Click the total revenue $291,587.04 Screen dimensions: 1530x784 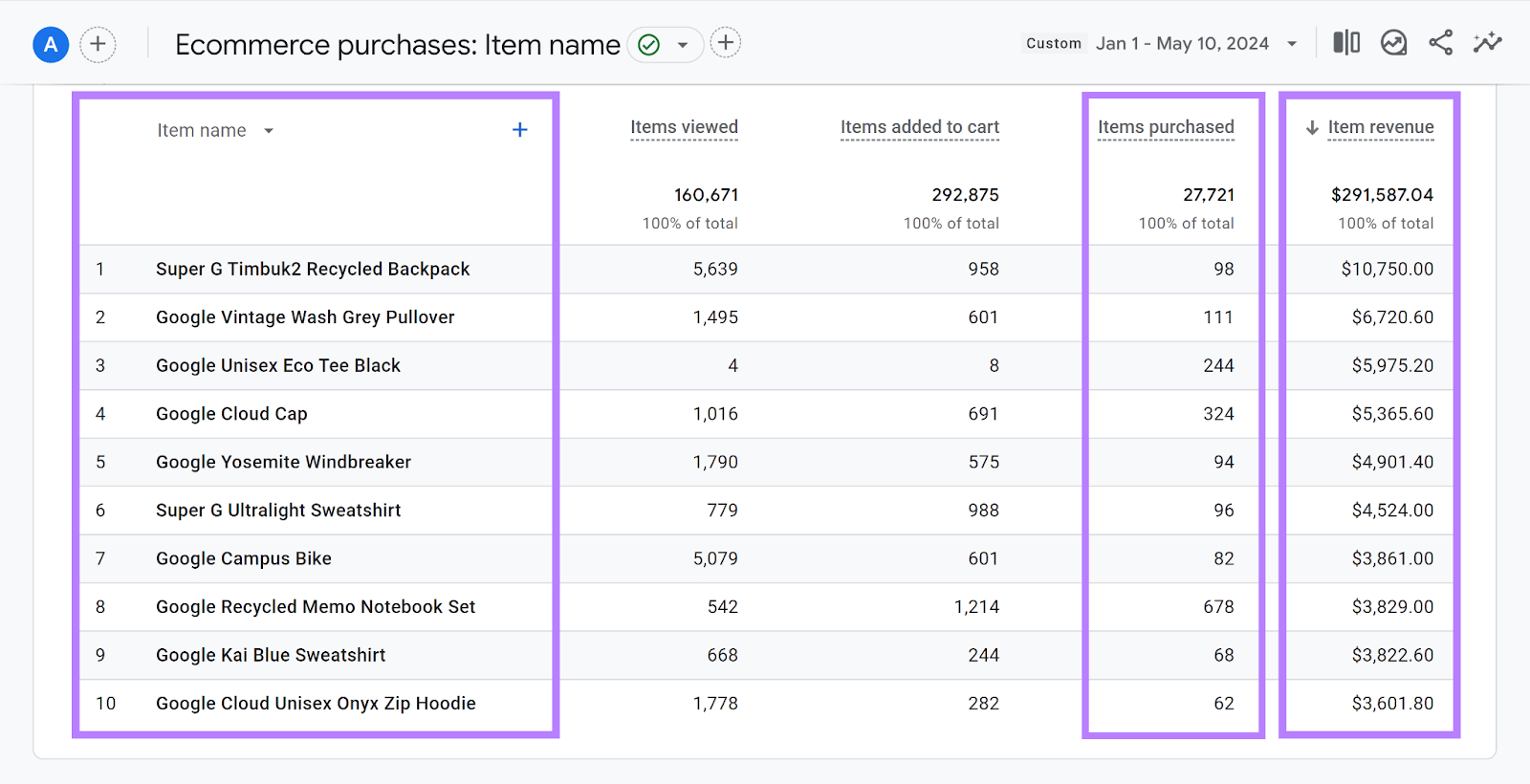pyautogui.click(x=1383, y=195)
